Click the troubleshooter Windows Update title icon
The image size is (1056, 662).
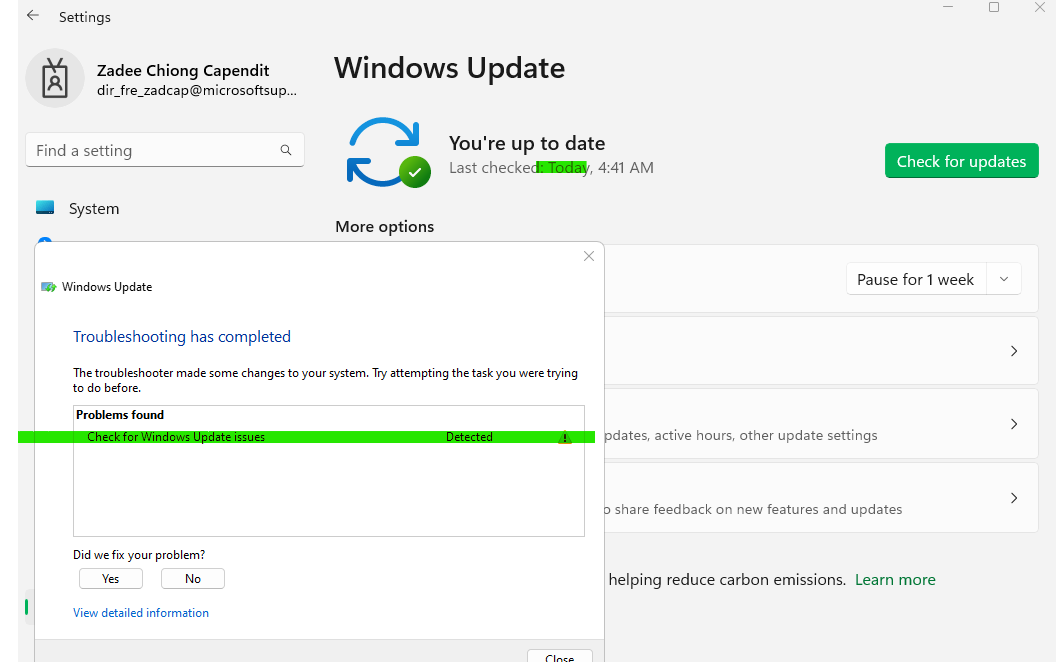pyautogui.click(x=48, y=287)
